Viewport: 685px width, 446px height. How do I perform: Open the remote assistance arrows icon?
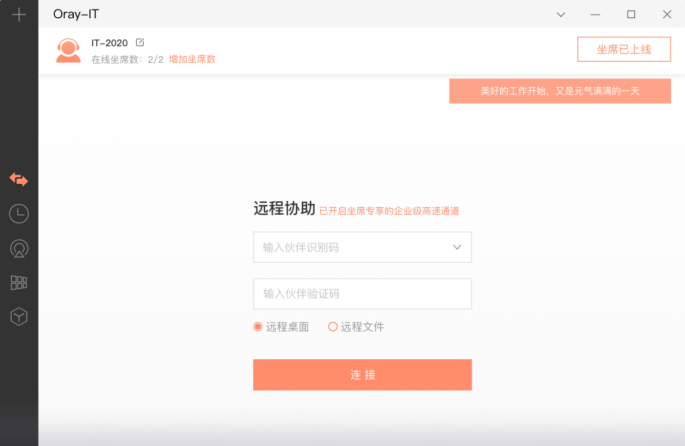click(18, 179)
